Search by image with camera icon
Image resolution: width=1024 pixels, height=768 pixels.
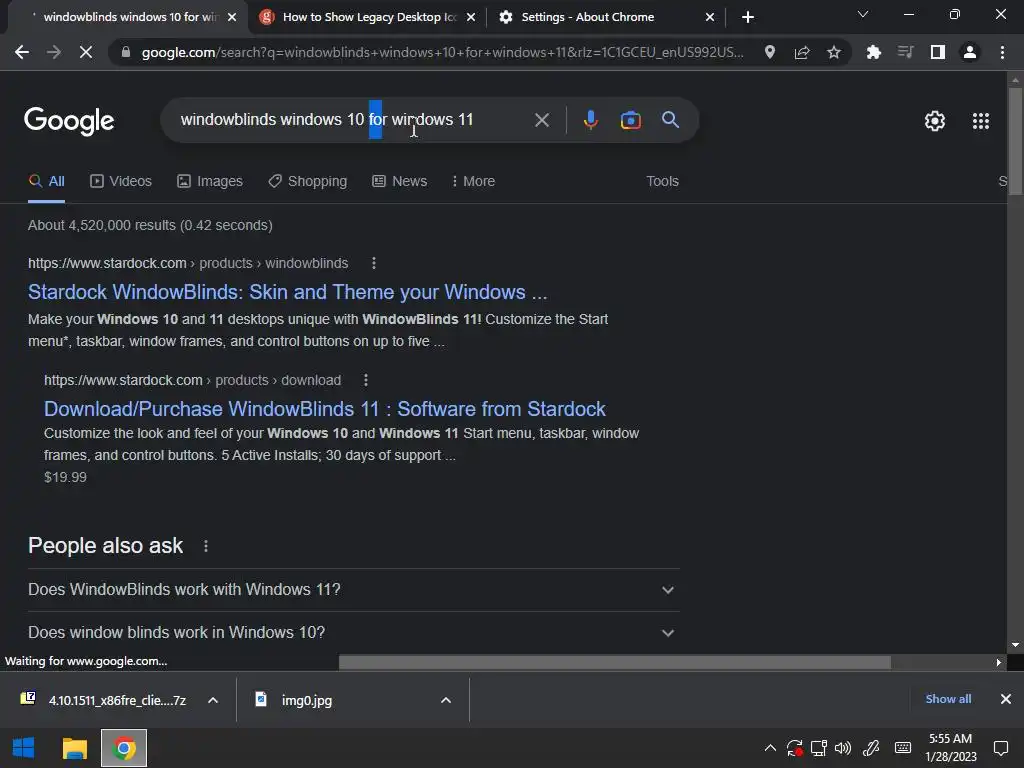click(x=630, y=120)
